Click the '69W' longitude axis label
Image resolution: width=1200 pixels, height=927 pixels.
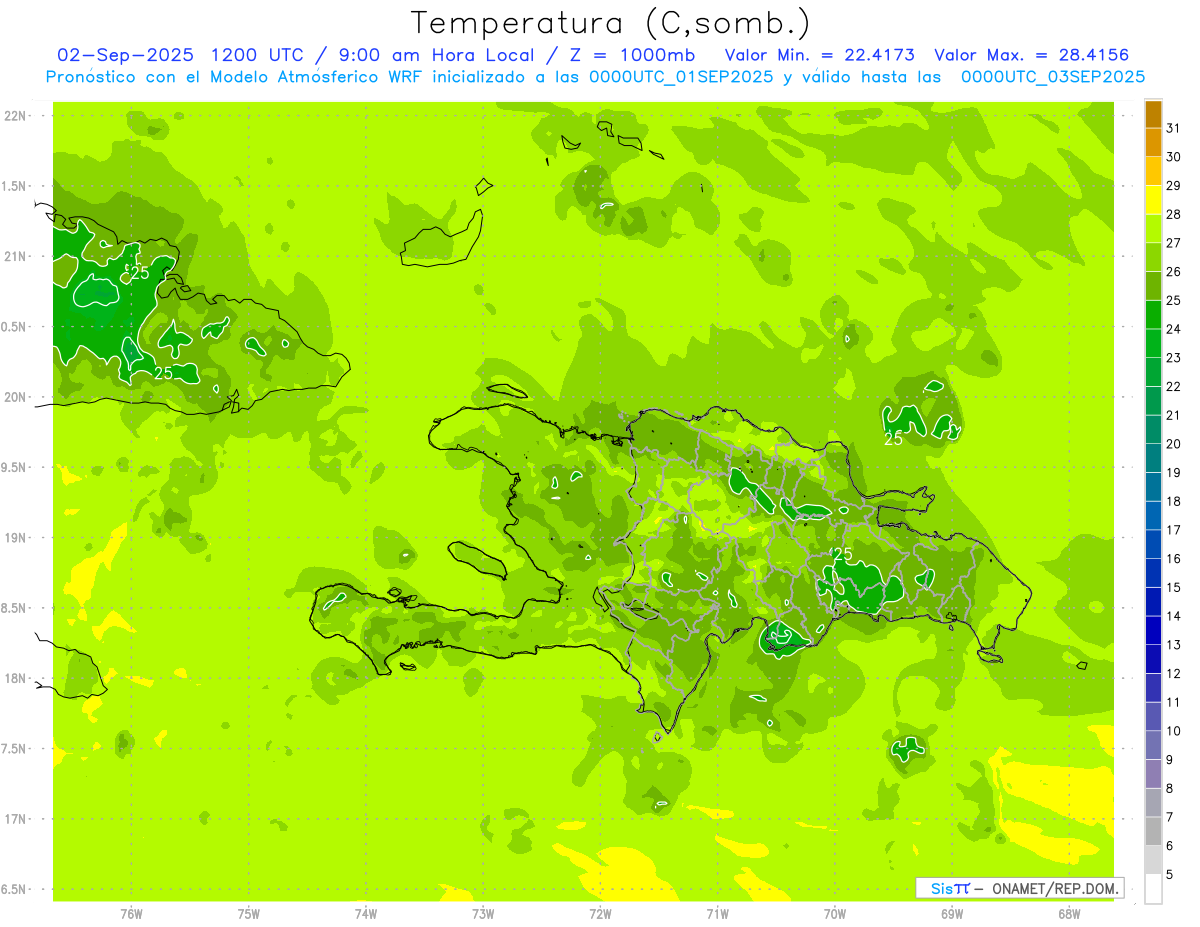(952, 913)
